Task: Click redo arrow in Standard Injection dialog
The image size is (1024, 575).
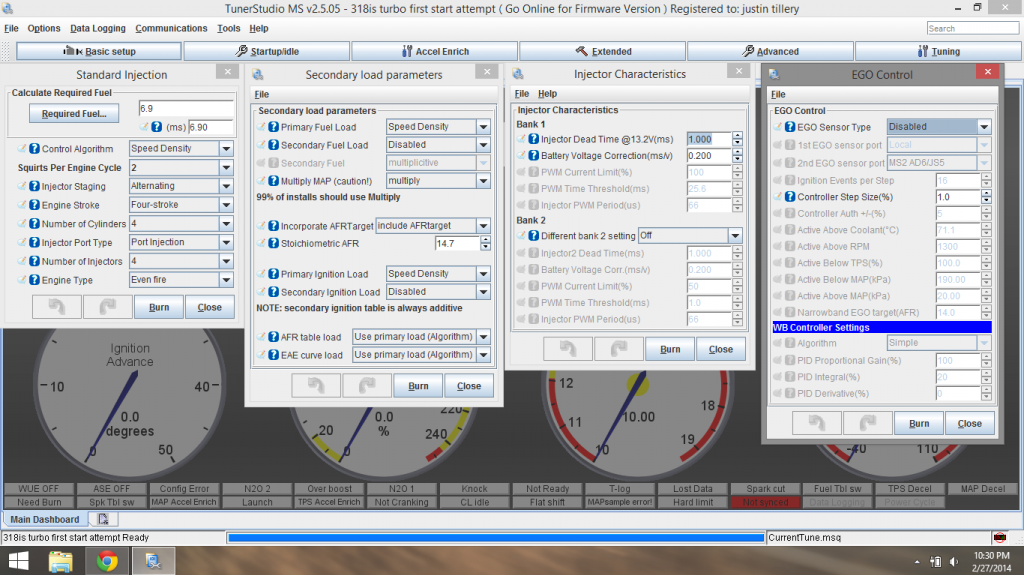Action: pos(107,306)
